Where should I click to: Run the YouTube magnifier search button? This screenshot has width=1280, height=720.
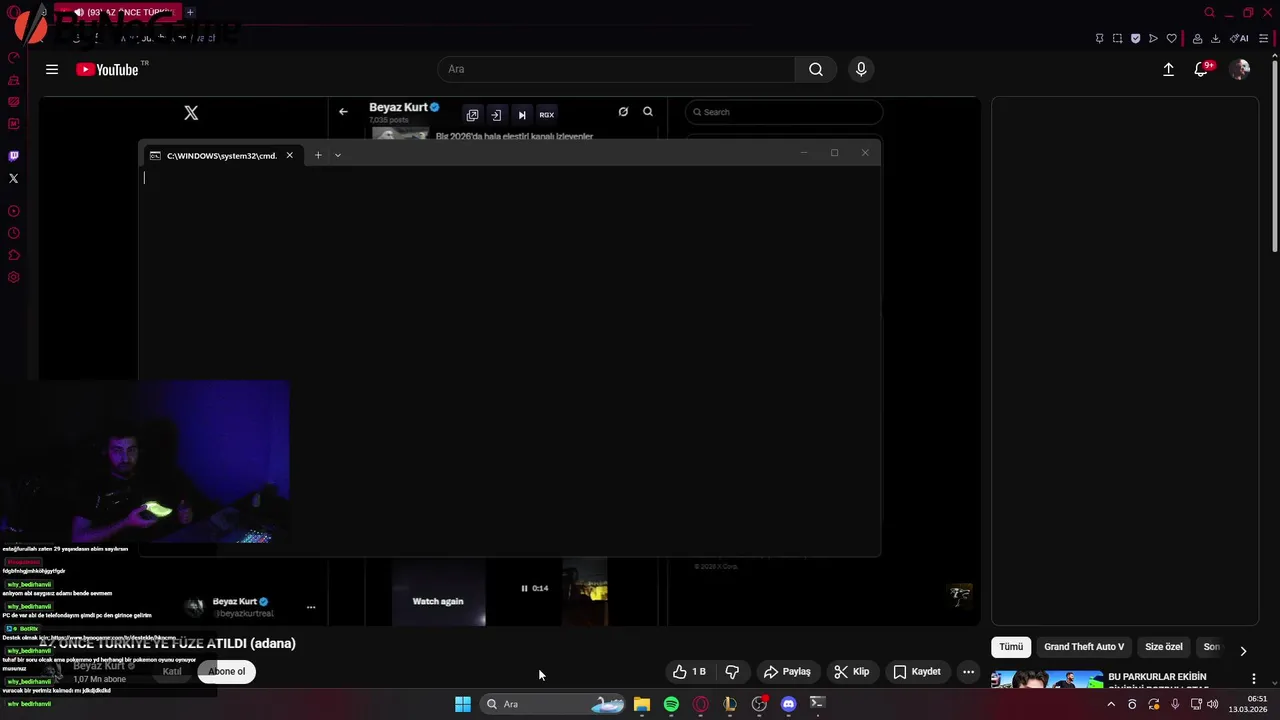click(x=816, y=69)
